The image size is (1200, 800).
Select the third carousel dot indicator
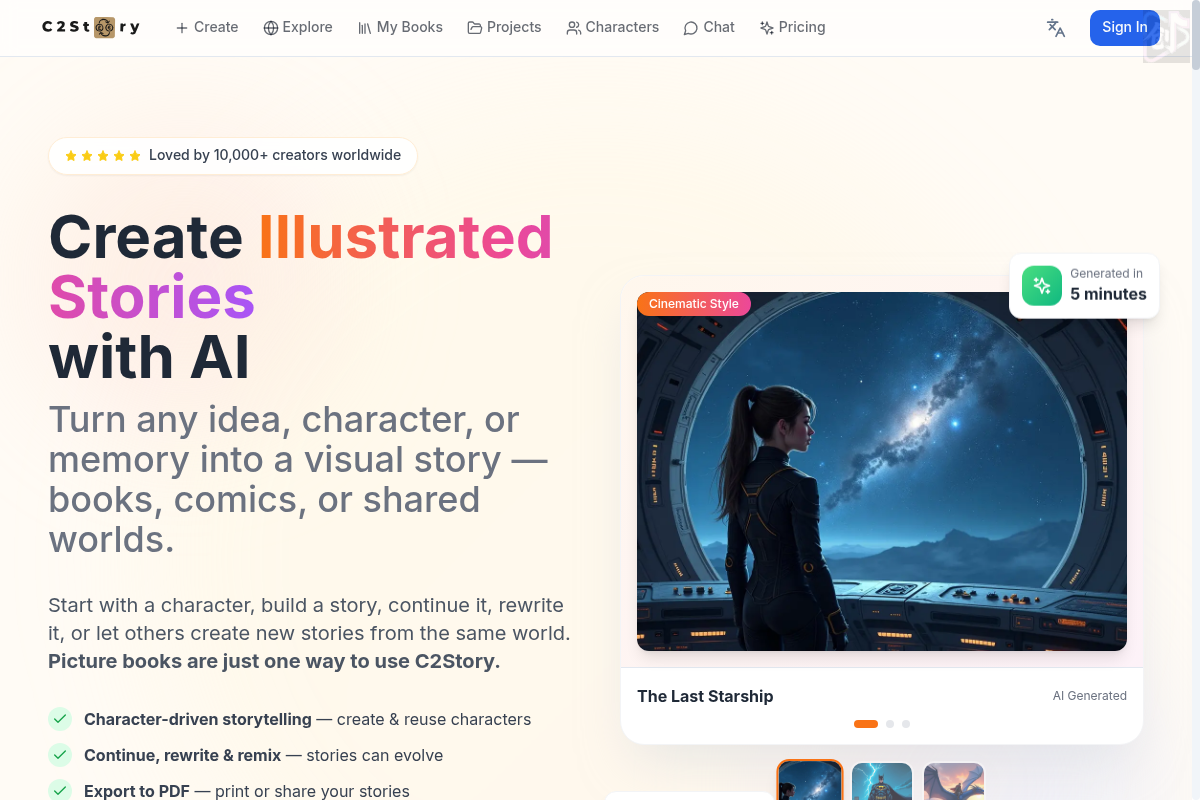coord(906,724)
